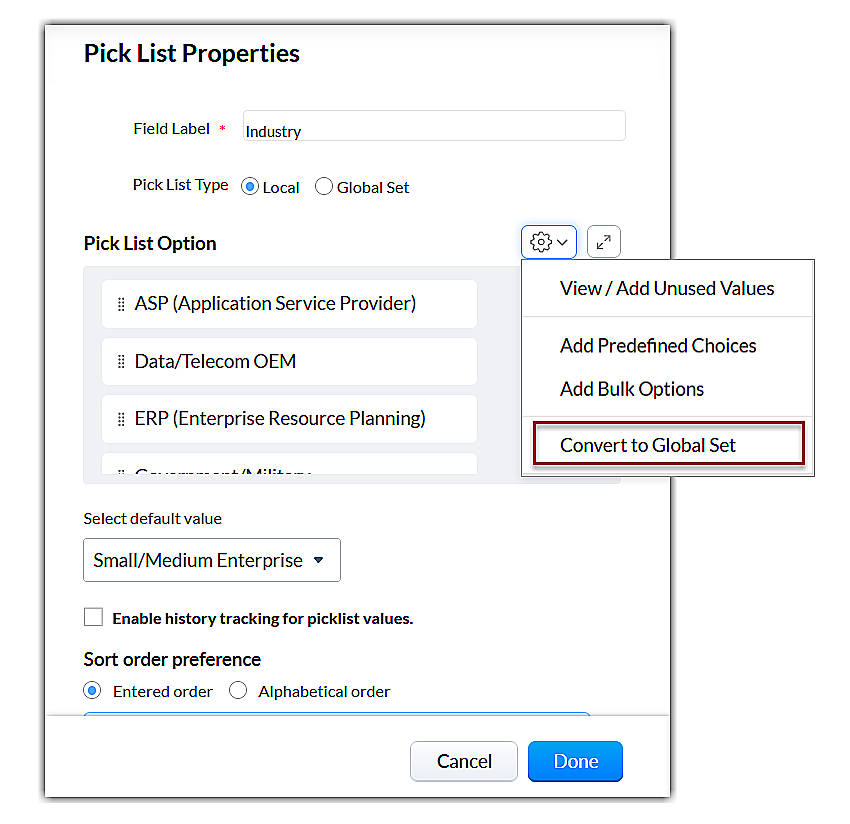Choose View / Add Unused Values
Screen dimensions: 850x824
click(x=667, y=288)
